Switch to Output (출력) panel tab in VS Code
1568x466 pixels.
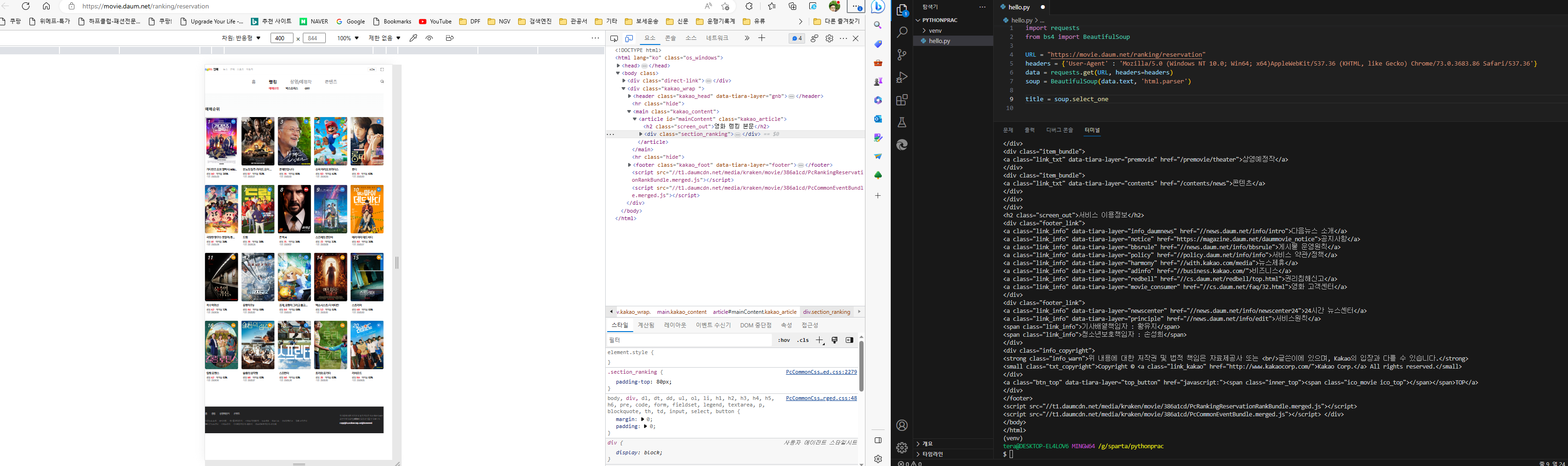[x=1029, y=130]
